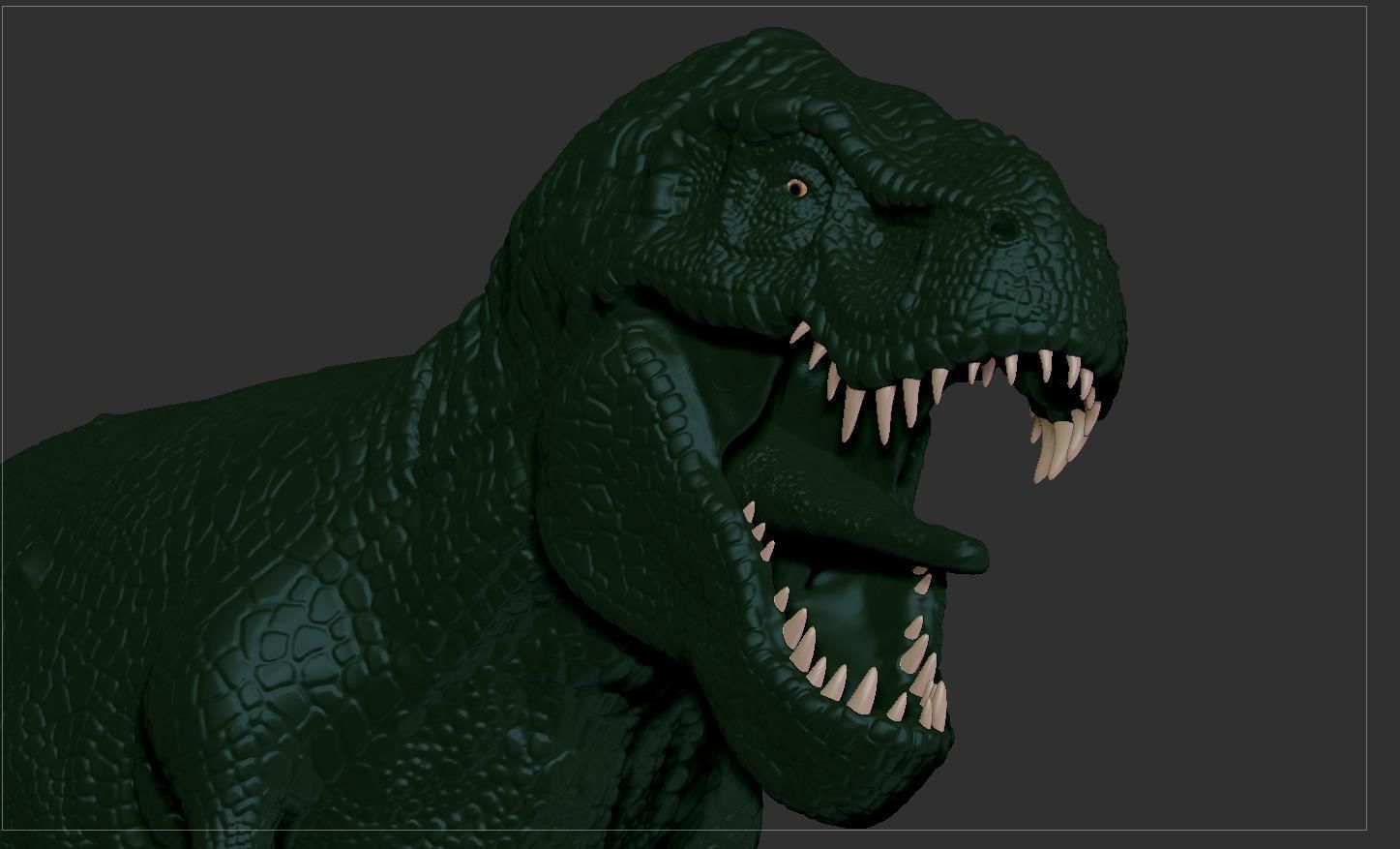The image size is (1400, 849).
Task: Click the T-rex model's orange eye
Action: pos(796,188)
